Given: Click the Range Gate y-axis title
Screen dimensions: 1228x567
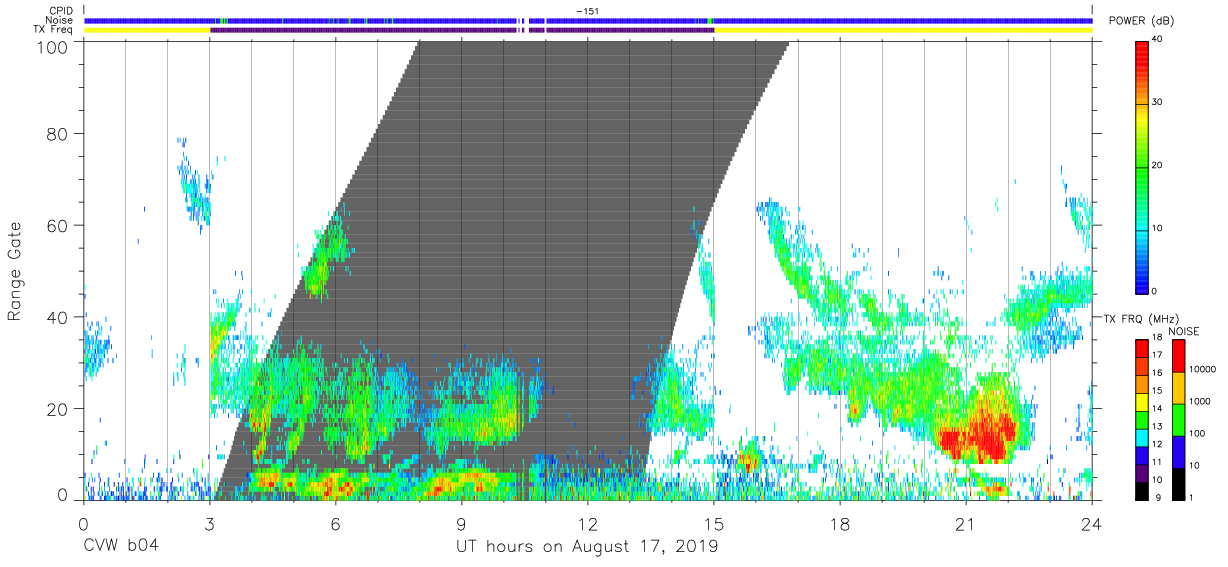Looking at the screenshot, I should (x=14, y=272).
